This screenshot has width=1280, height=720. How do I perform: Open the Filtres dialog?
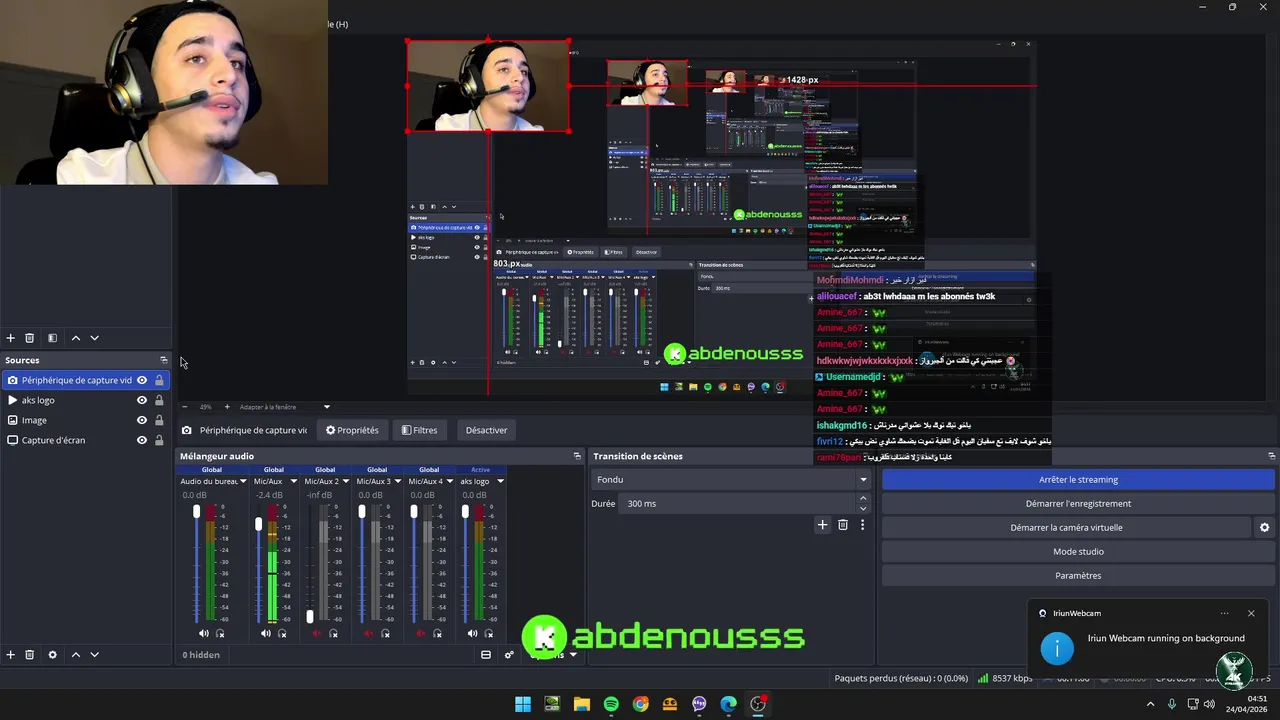420,430
